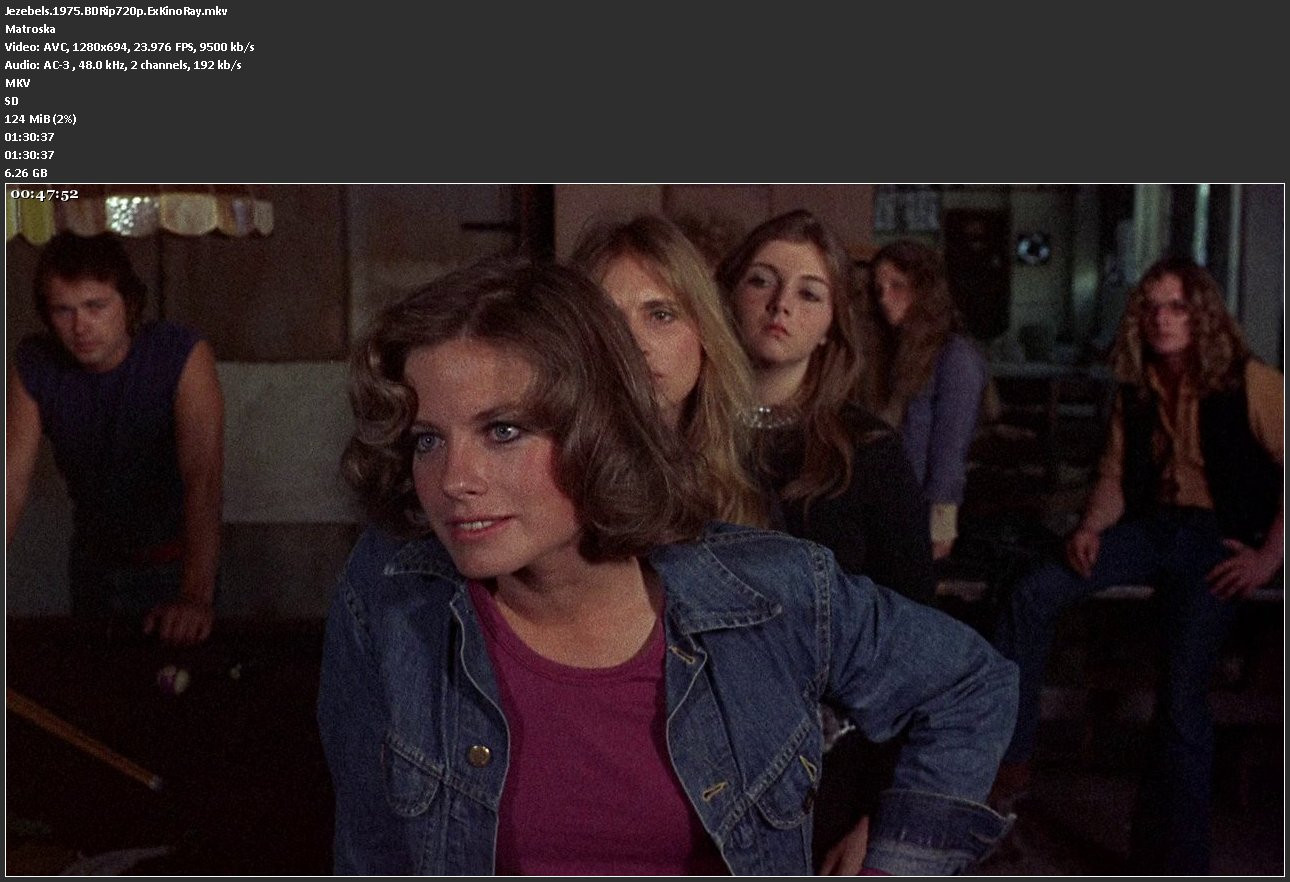Select the Matroska format label
The height and width of the screenshot is (882, 1290).
pyautogui.click(x=30, y=29)
